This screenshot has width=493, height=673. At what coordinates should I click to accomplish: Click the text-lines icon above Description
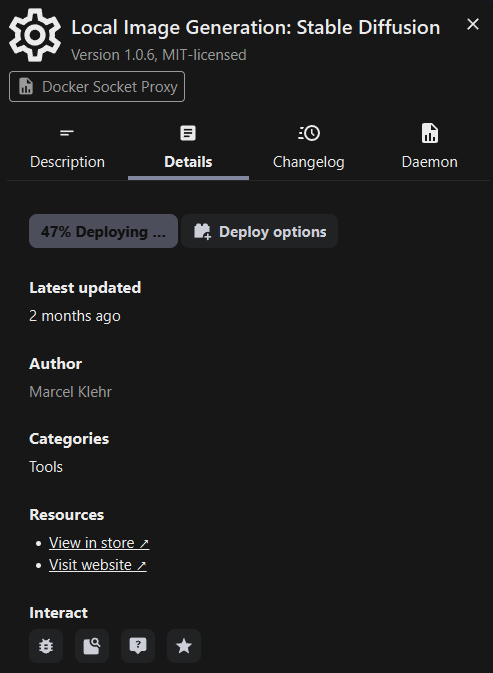tap(67, 133)
